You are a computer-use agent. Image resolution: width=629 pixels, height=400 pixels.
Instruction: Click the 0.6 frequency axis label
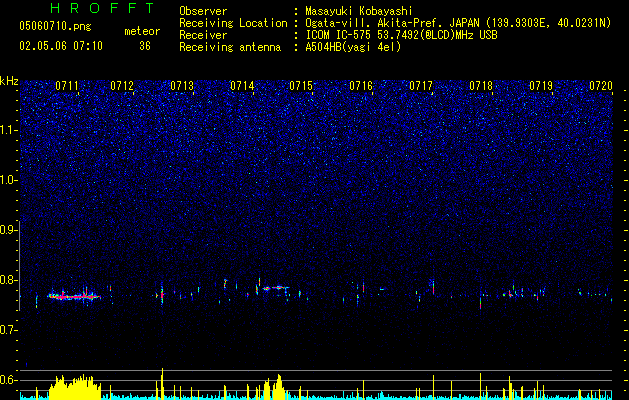pos(9,380)
